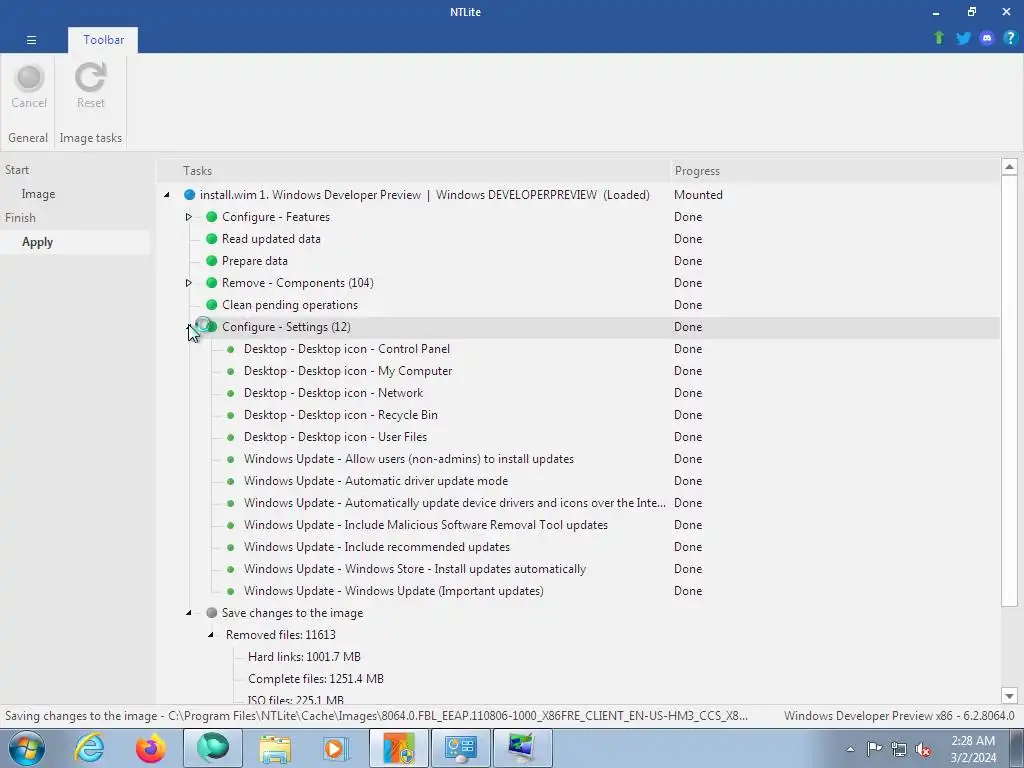Open the control panel taskbar icon

pyautogui.click(x=461, y=748)
